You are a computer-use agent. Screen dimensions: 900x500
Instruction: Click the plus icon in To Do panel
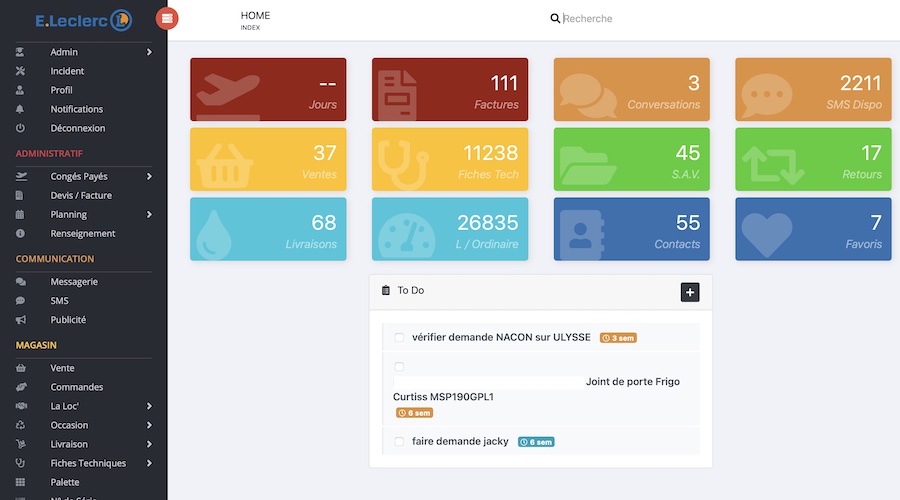click(x=690, y=291)
